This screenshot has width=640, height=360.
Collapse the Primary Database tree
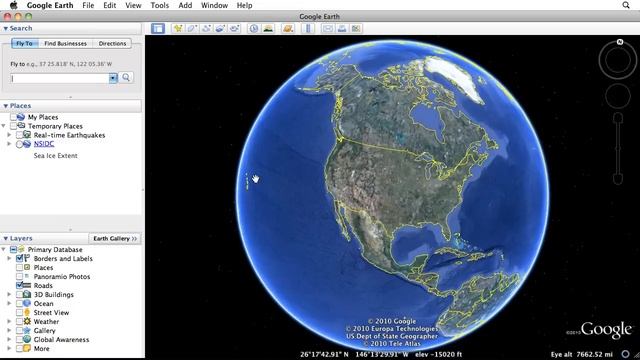click(x=4, y=249)
